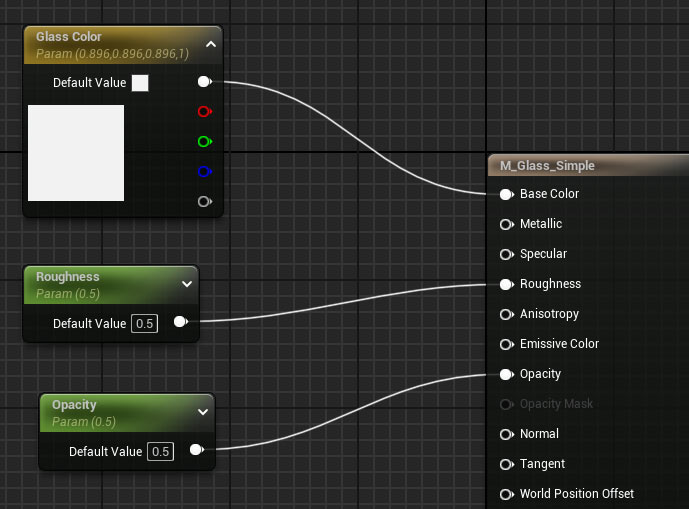
Task: Click the green channel output pin
Action: pyautogui.click(x=204, y=142)
